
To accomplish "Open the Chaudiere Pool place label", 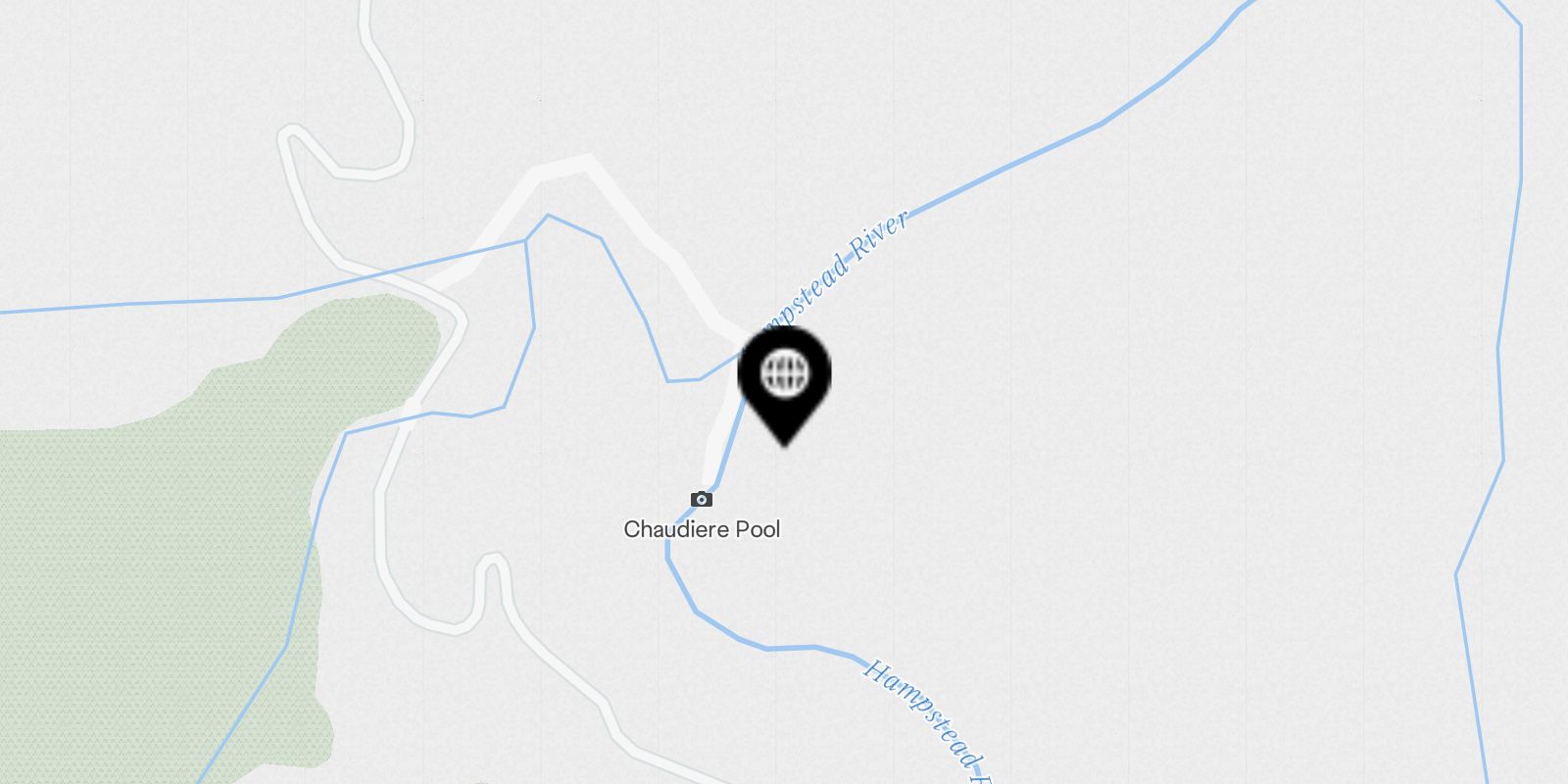I will coord(702,529).
